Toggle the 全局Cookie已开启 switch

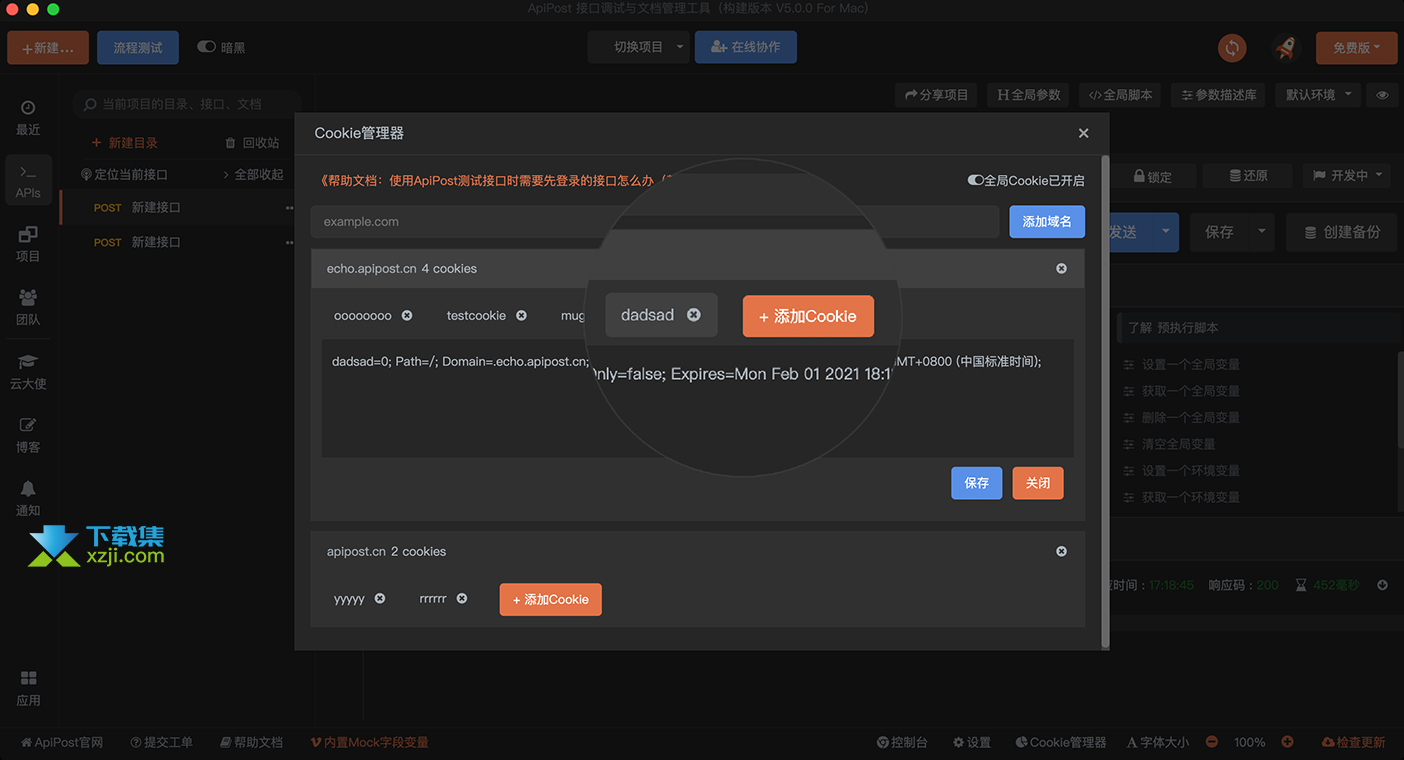pyautogui.click(x=975, y=181)
